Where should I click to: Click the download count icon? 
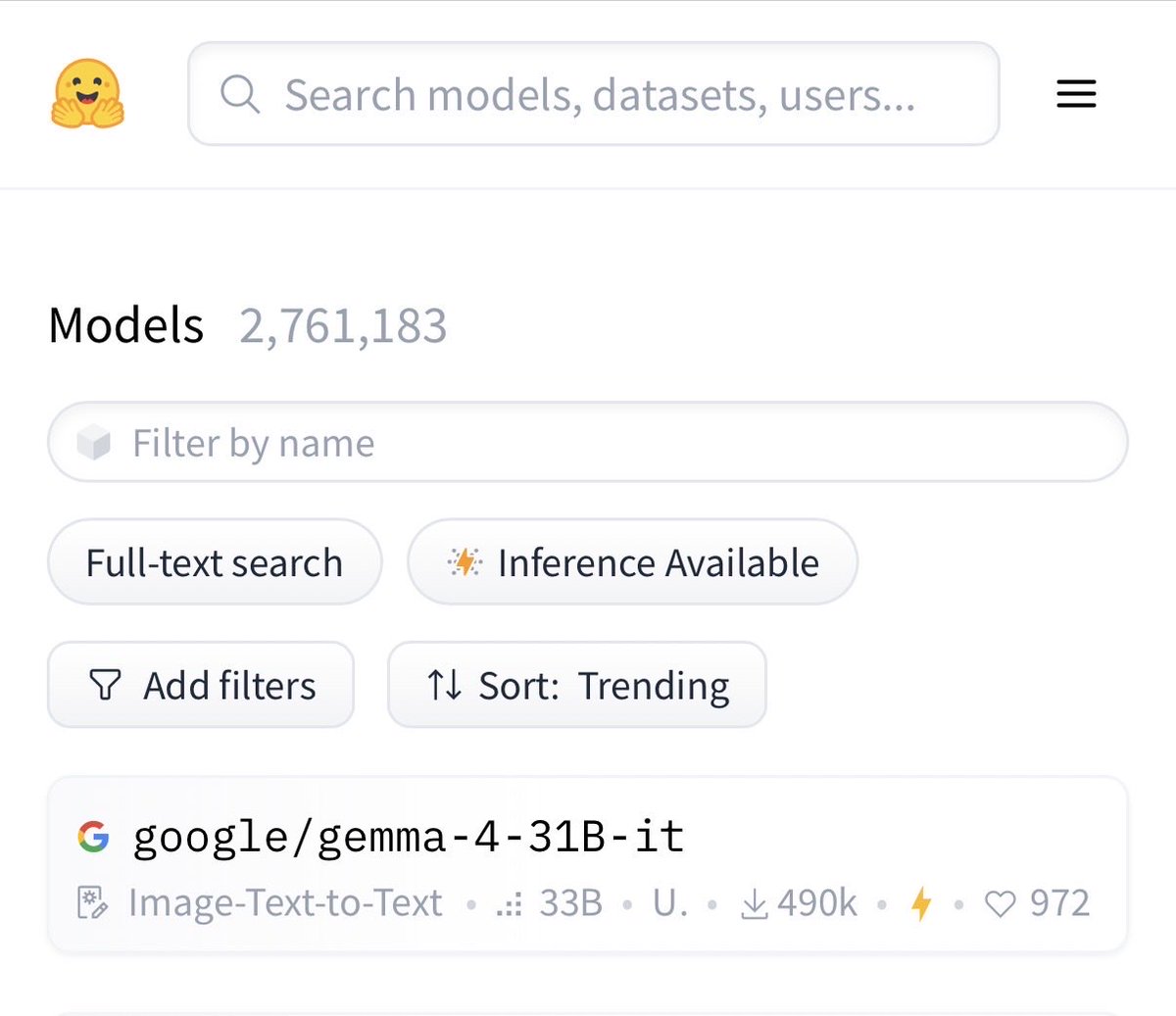[x=754, y=903]
